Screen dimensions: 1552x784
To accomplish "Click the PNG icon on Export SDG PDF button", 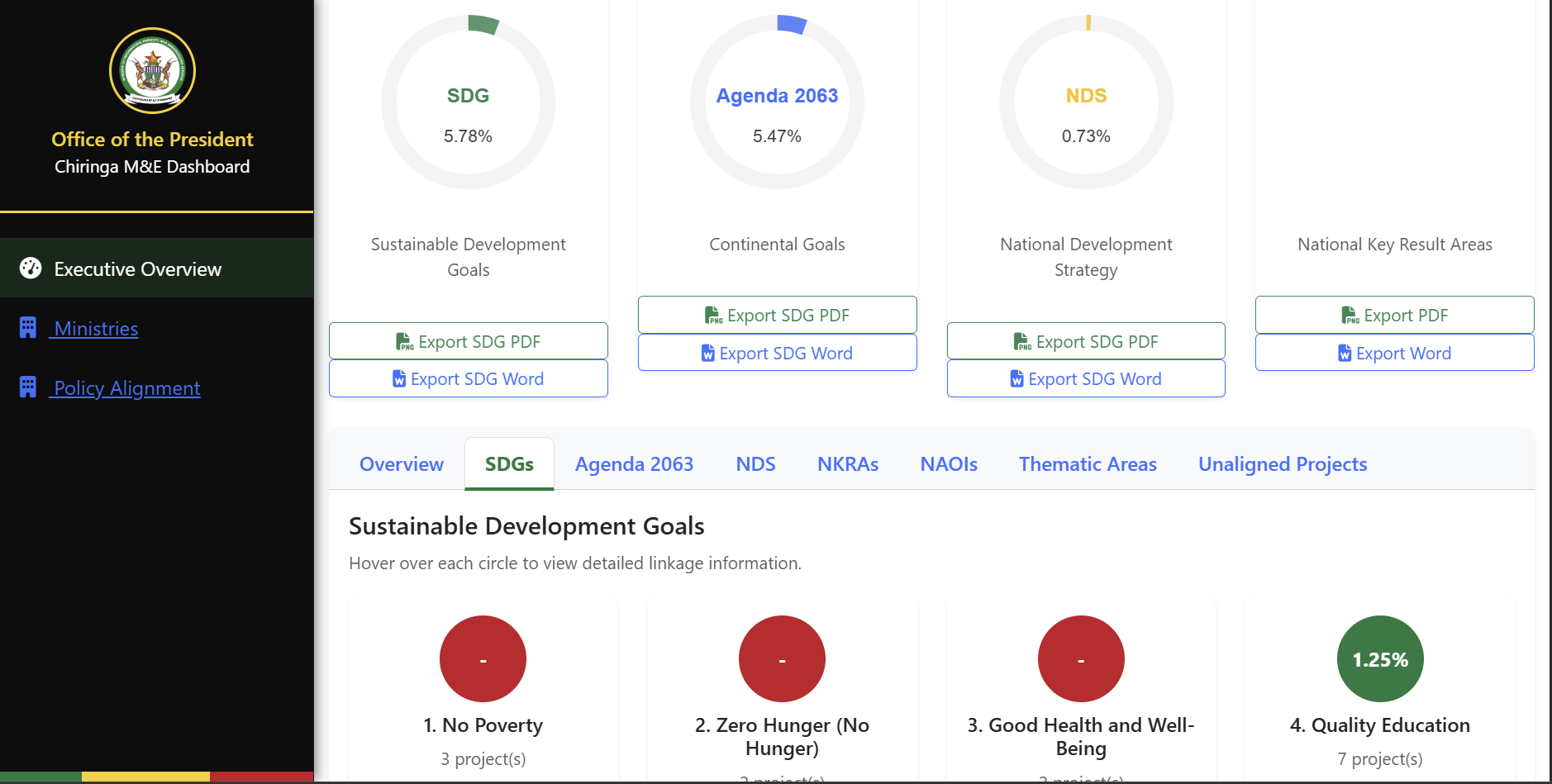I will coord(404,340).
